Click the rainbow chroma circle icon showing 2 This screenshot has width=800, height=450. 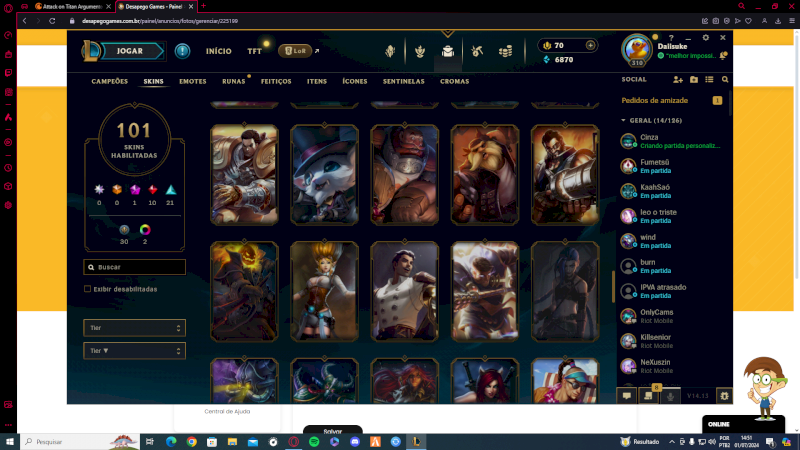[145, 230]
